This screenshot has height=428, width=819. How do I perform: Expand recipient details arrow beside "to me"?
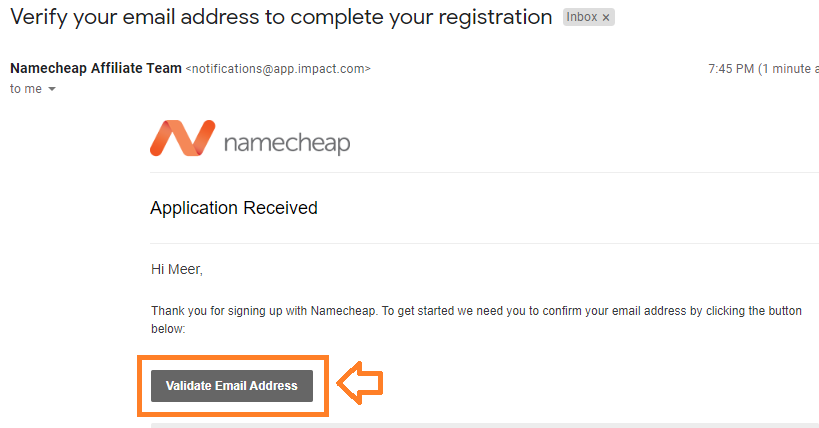(52, 89)
